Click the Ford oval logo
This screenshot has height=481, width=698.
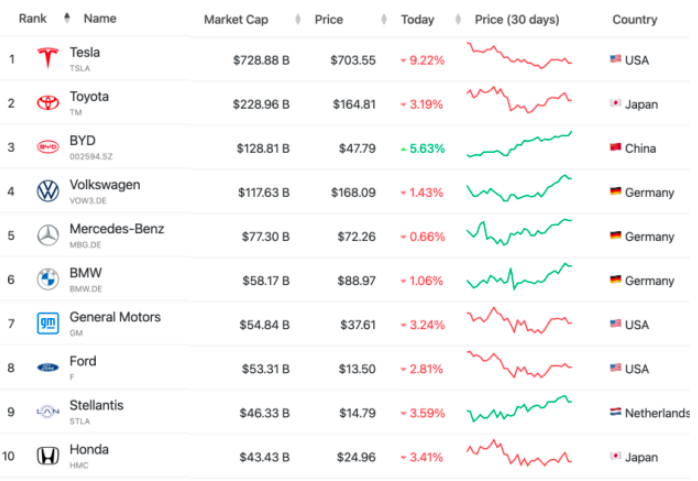tap(47, 368)
